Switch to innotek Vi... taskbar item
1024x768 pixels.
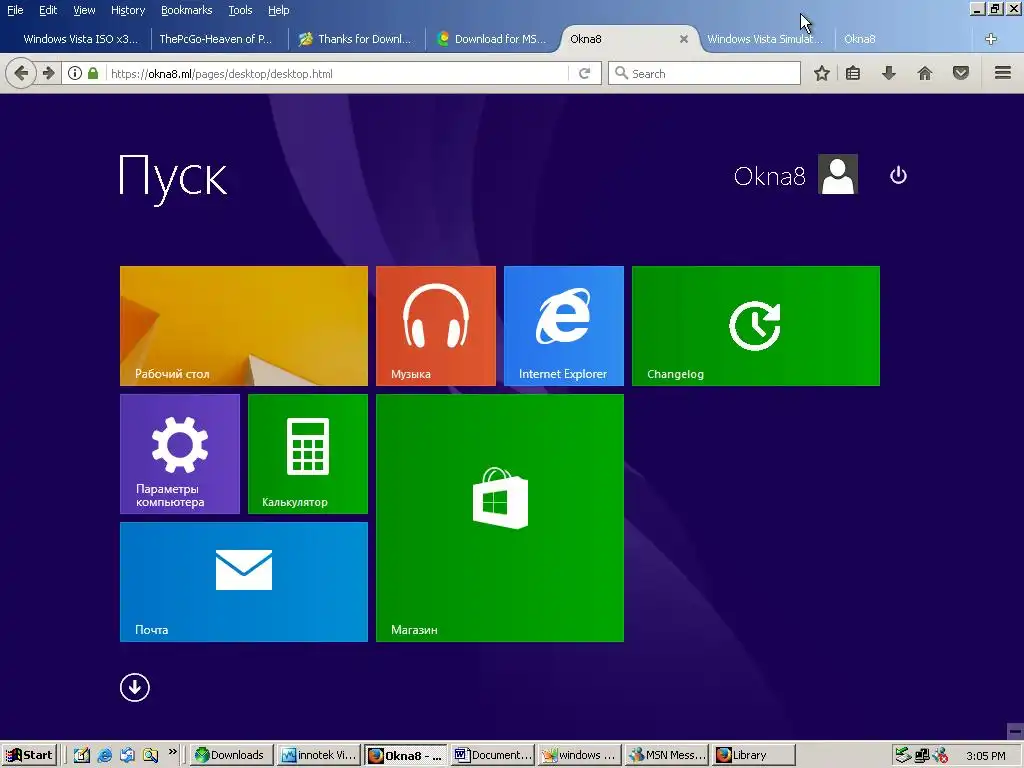[319, 755]
